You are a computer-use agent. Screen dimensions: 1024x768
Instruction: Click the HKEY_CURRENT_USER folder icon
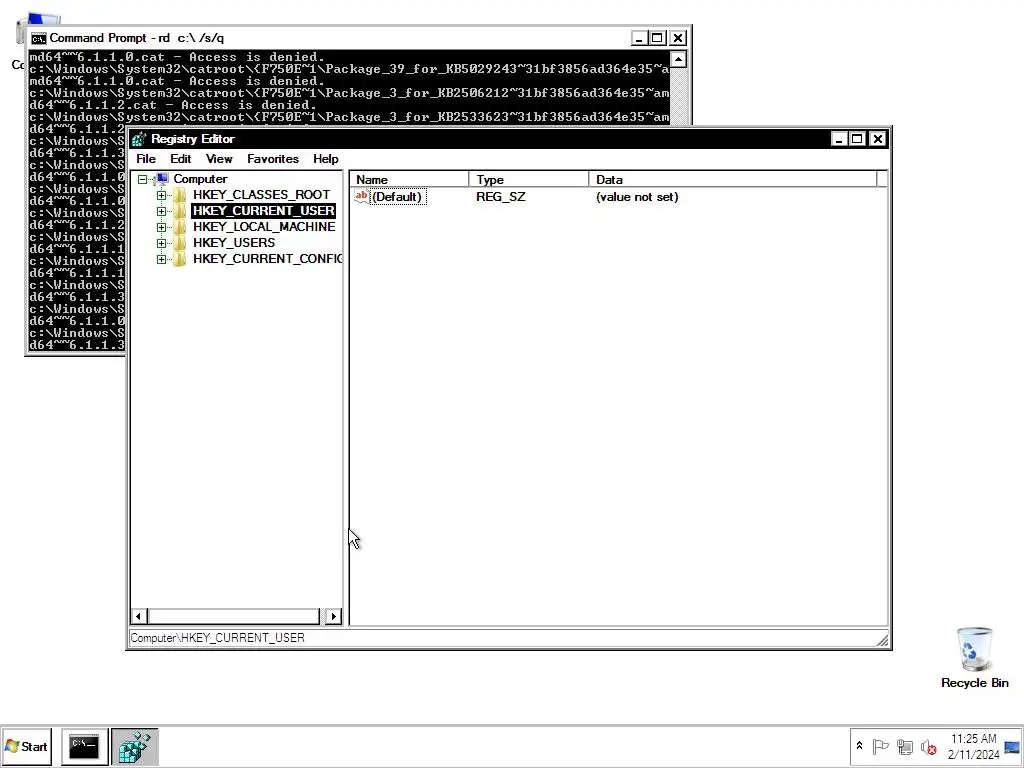pyautogui.click(x=180, y=211)
